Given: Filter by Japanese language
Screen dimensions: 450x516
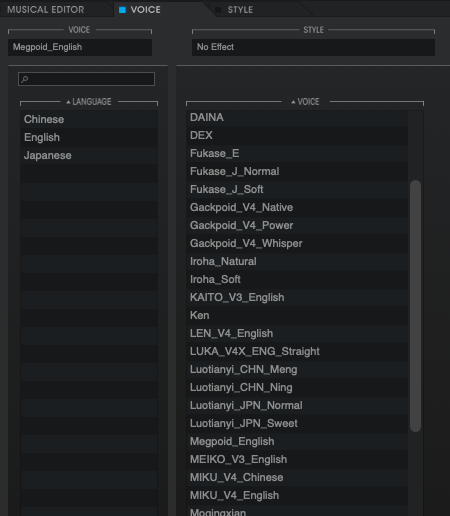Looking at the screenshot, I should point(89,155).
